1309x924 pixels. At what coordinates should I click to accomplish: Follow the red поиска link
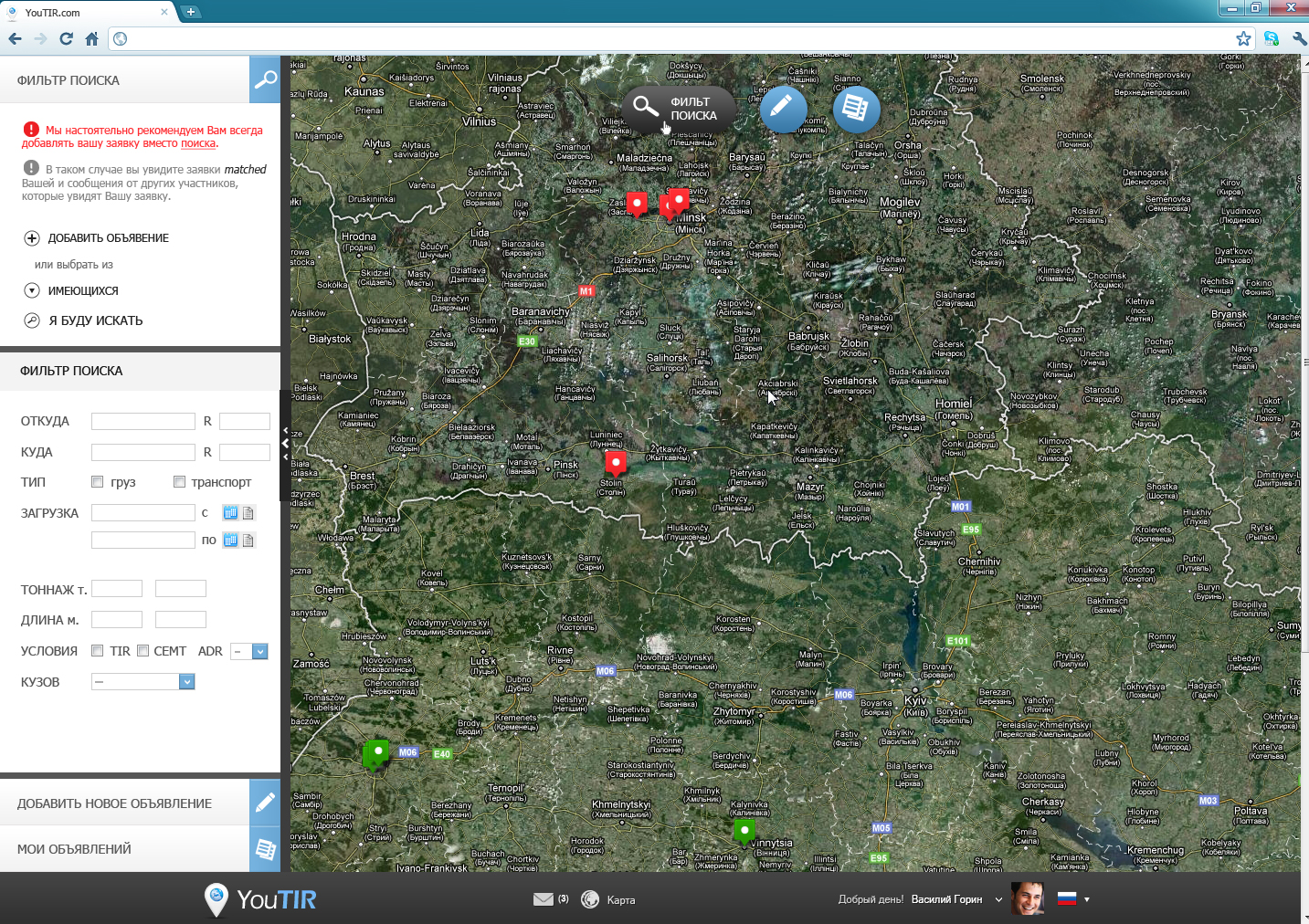(x=198, y=143)
